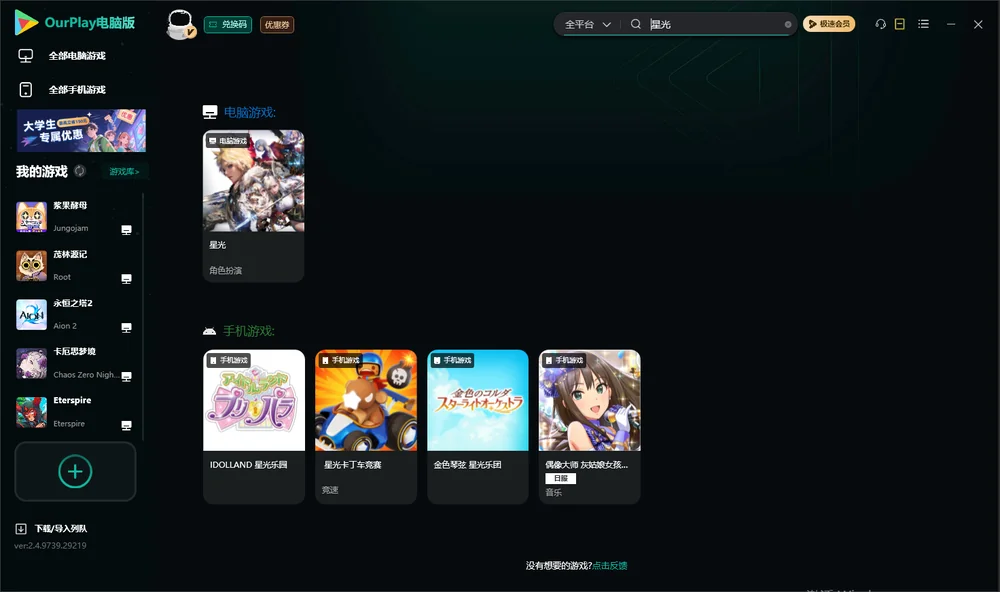Open the IDOLLAND 星光乐园 game thumbnail

pyautogui.click(x=254, y=400)
